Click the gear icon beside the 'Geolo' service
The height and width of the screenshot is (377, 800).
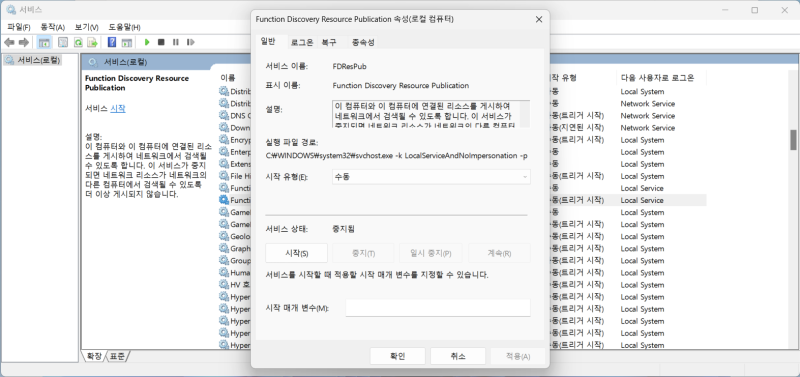coord(223,236)
